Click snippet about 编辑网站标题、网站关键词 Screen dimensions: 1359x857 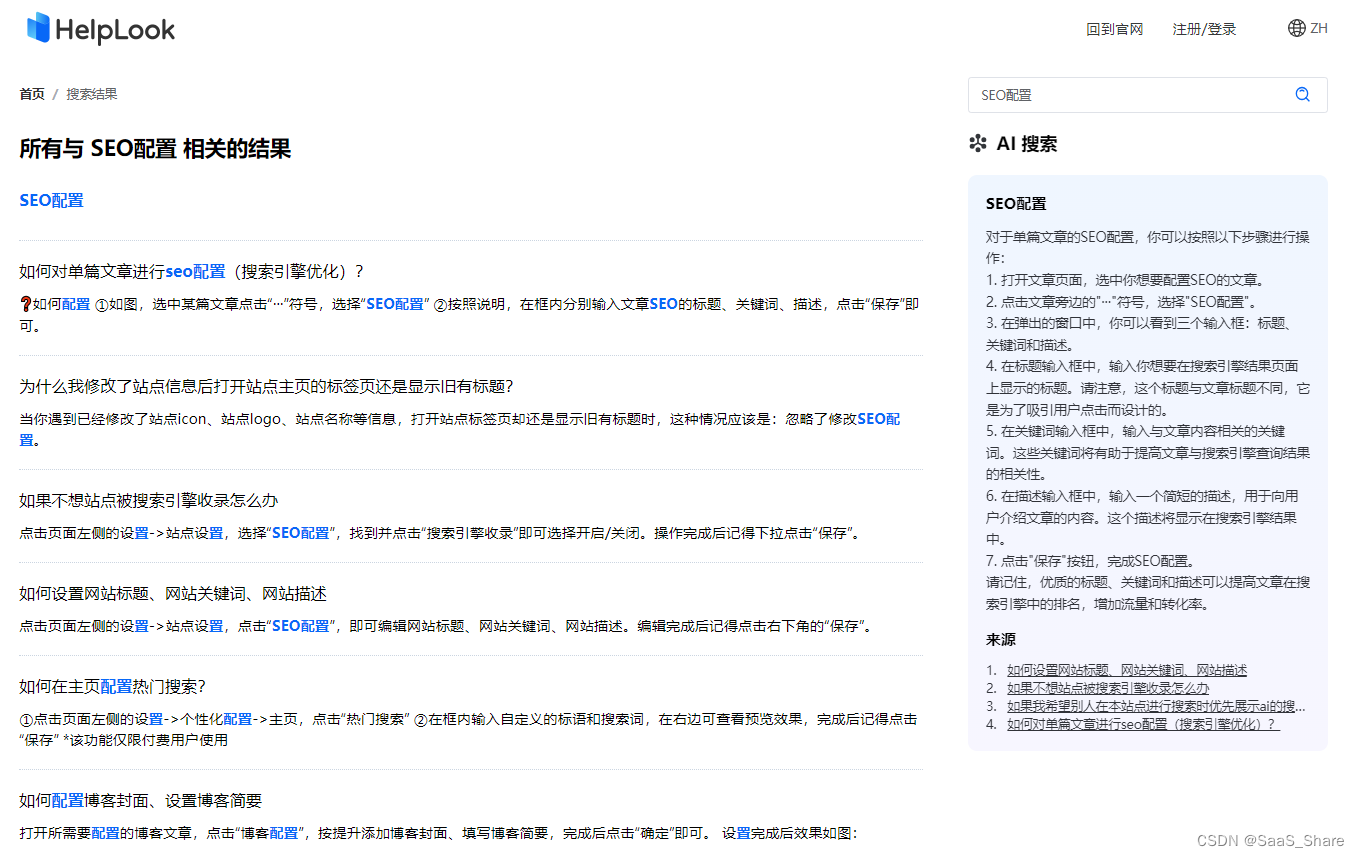447,627
